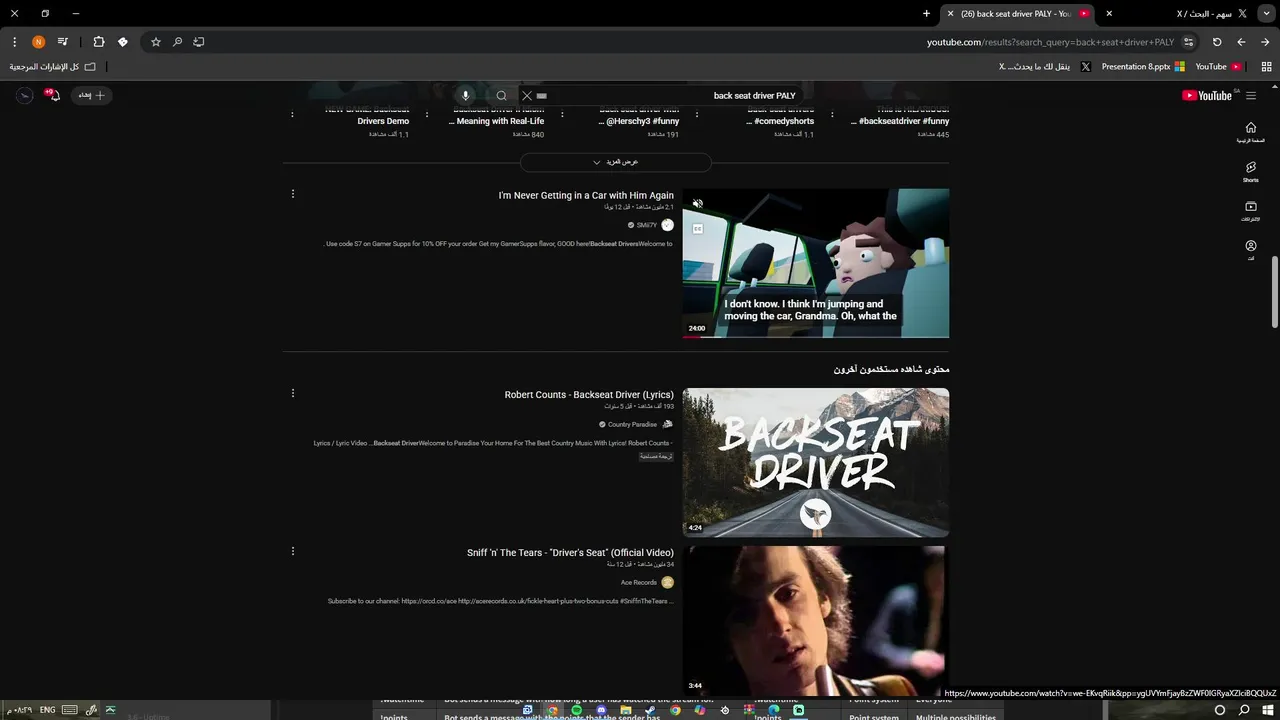Click the YouTube logo
The height and width of the screenshot is (720, 1280).
1207,96
